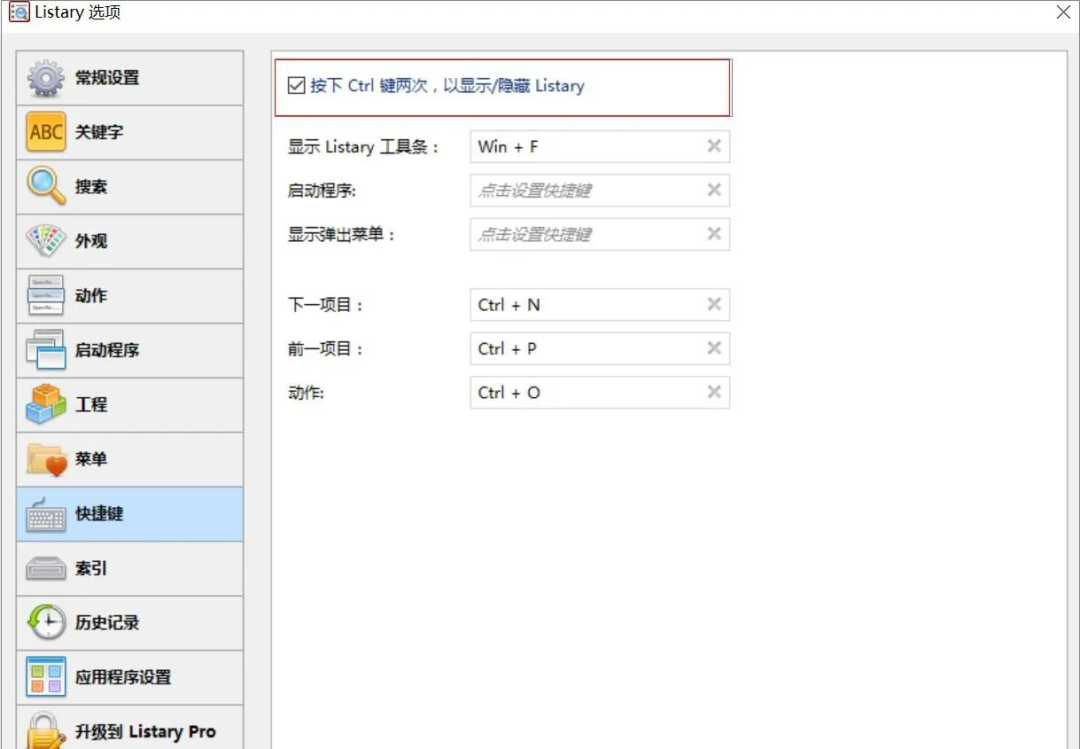This screenshot has height=749, width=1080.
Task: Click the grid icon for 应用程序设置
Action: pyautogui.click(x=44, y=677)
